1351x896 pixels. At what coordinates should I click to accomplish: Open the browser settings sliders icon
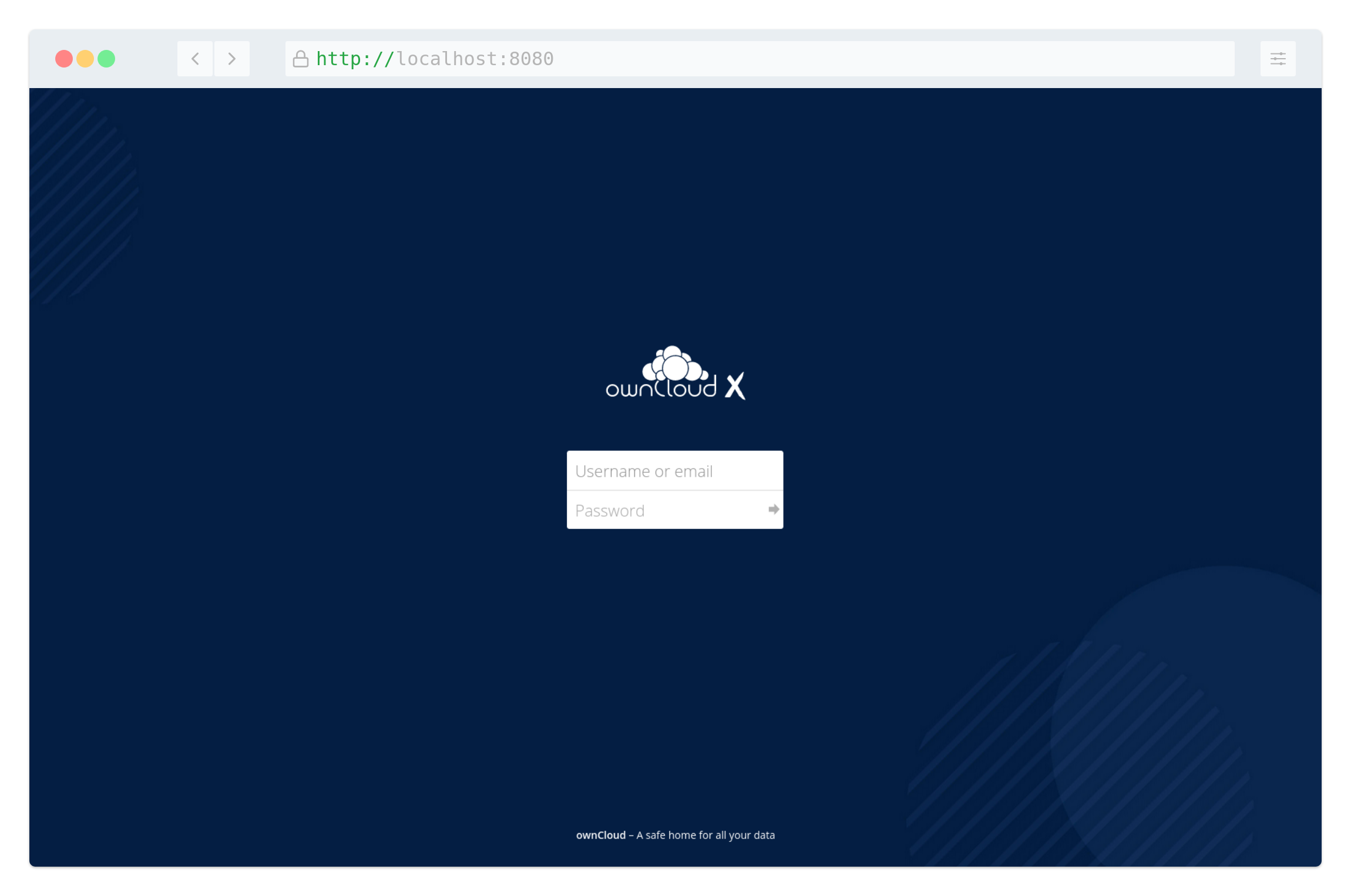(1277, 58)
